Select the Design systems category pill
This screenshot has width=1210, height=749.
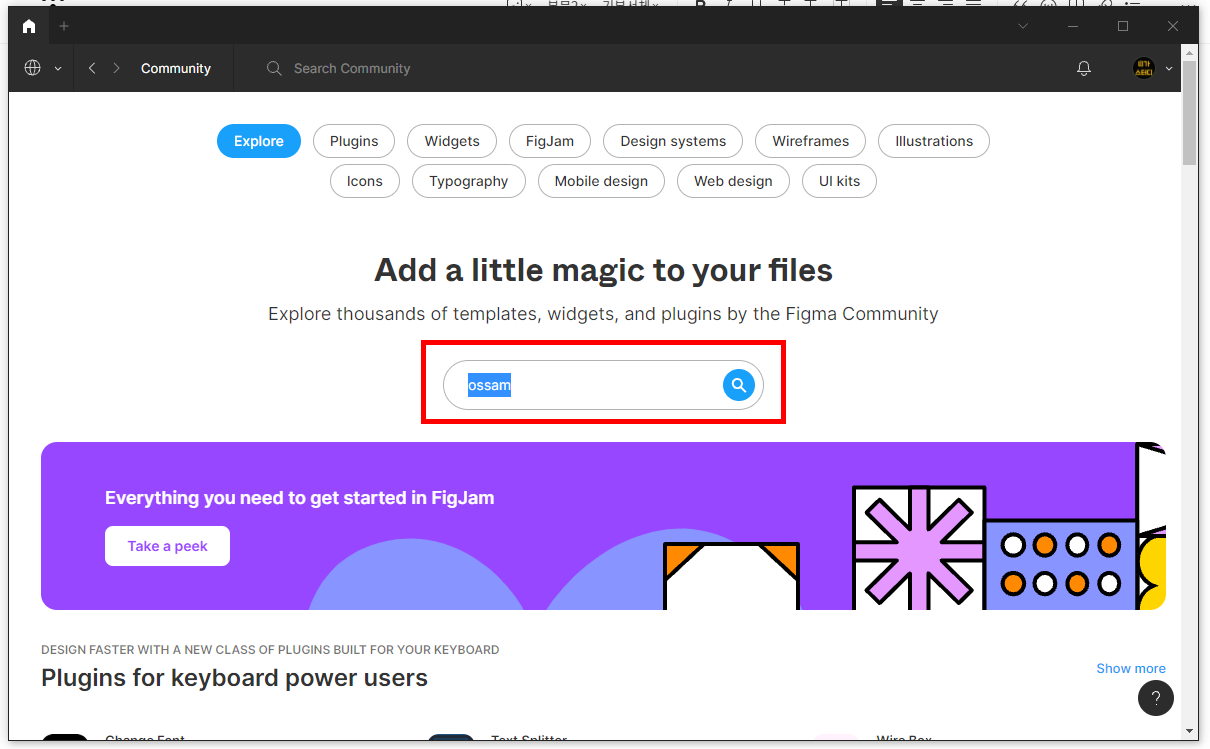(x=673, y=141)
